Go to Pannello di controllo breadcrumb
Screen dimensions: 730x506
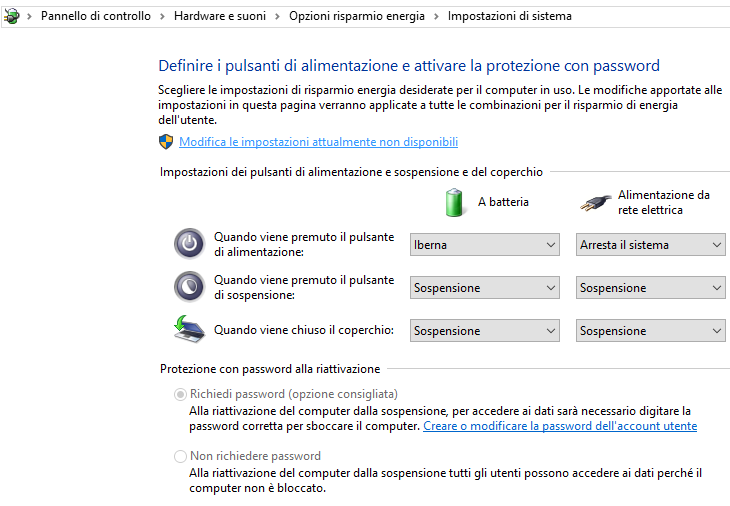96,16
